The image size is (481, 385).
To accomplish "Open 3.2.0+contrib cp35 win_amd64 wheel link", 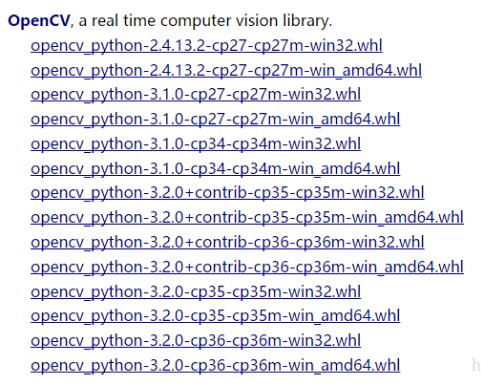I will pyautogui.click(x=247, y=218).
